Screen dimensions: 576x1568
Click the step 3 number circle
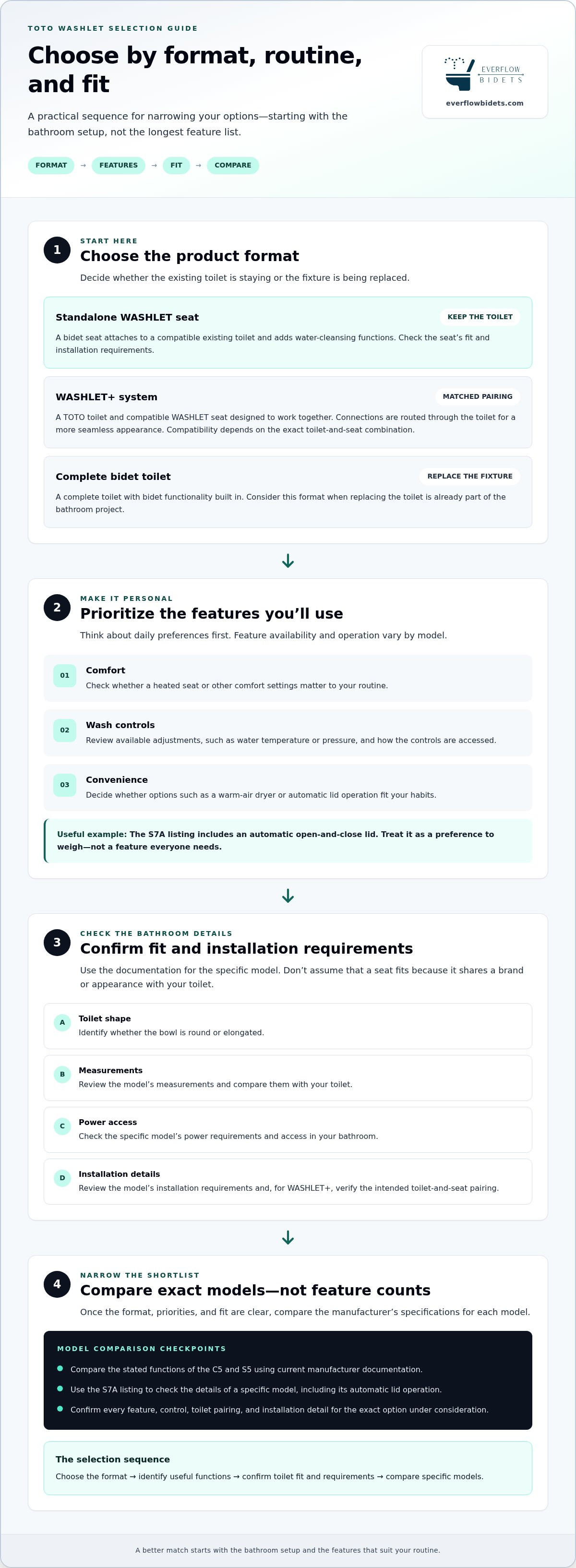[57, 942]
